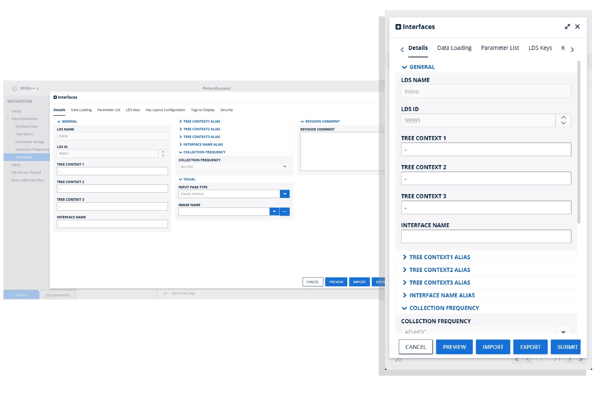Click SUBMIT in the narrow Interfaces panel
The height and width of the screenshot is (400, 600).
[566, 347]
